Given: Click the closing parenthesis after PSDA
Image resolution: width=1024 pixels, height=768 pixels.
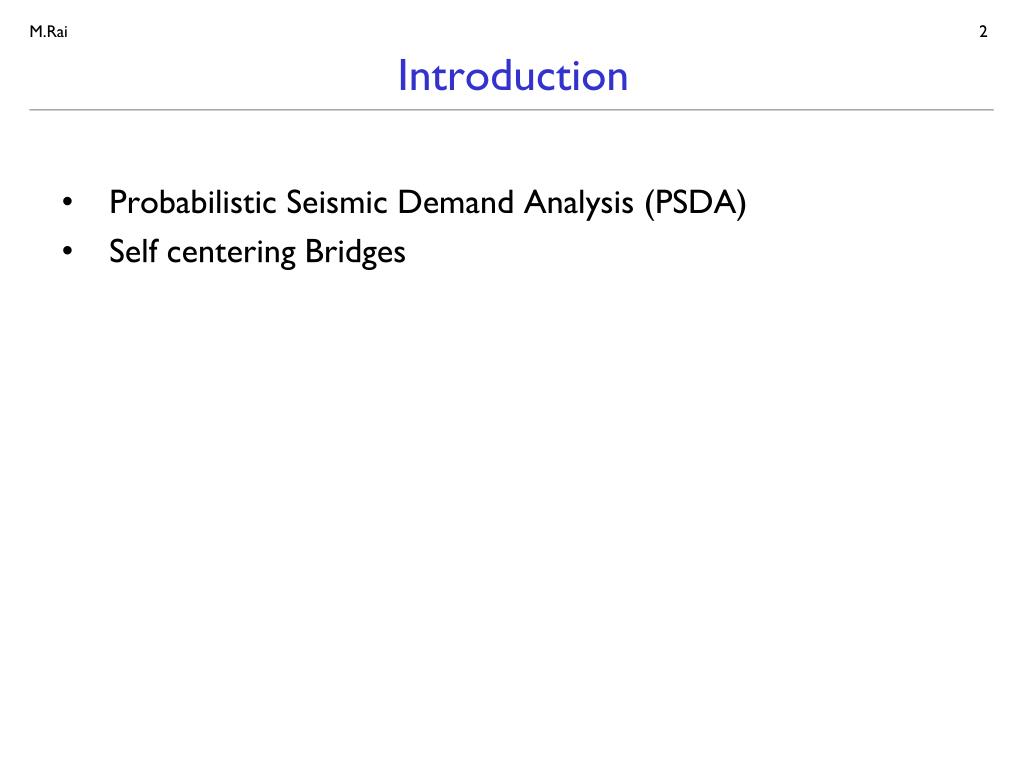Looking at the screenshot, I should [x=742, y=204].
